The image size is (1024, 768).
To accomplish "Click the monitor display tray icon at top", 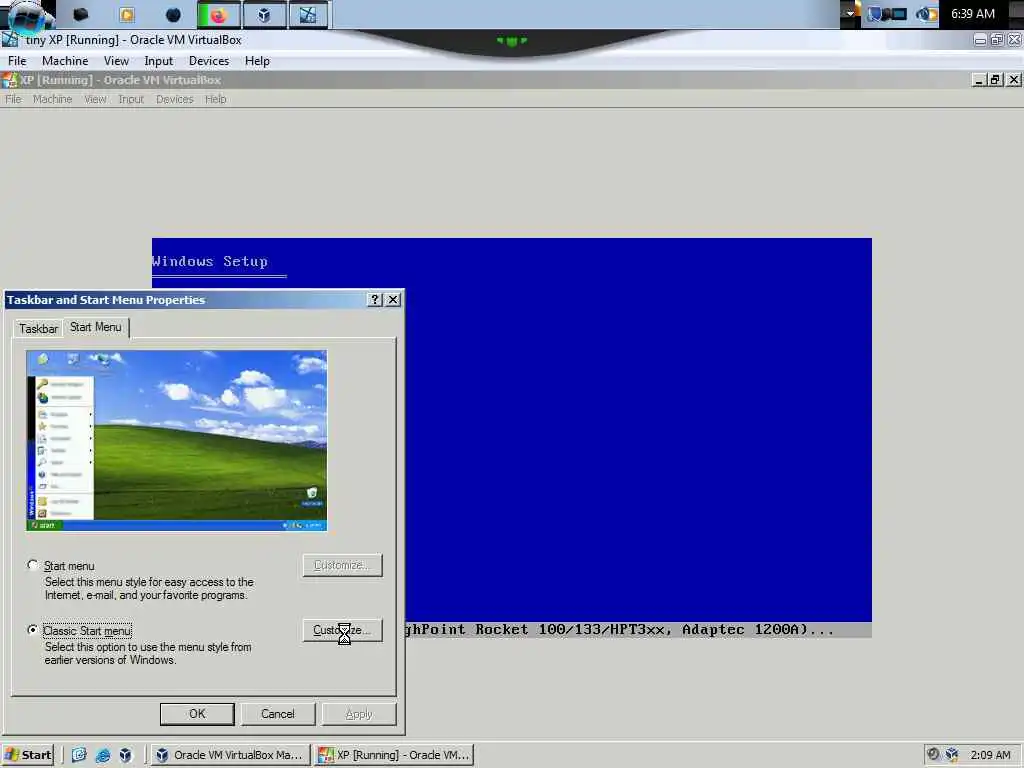I will (x=897, y=14).
